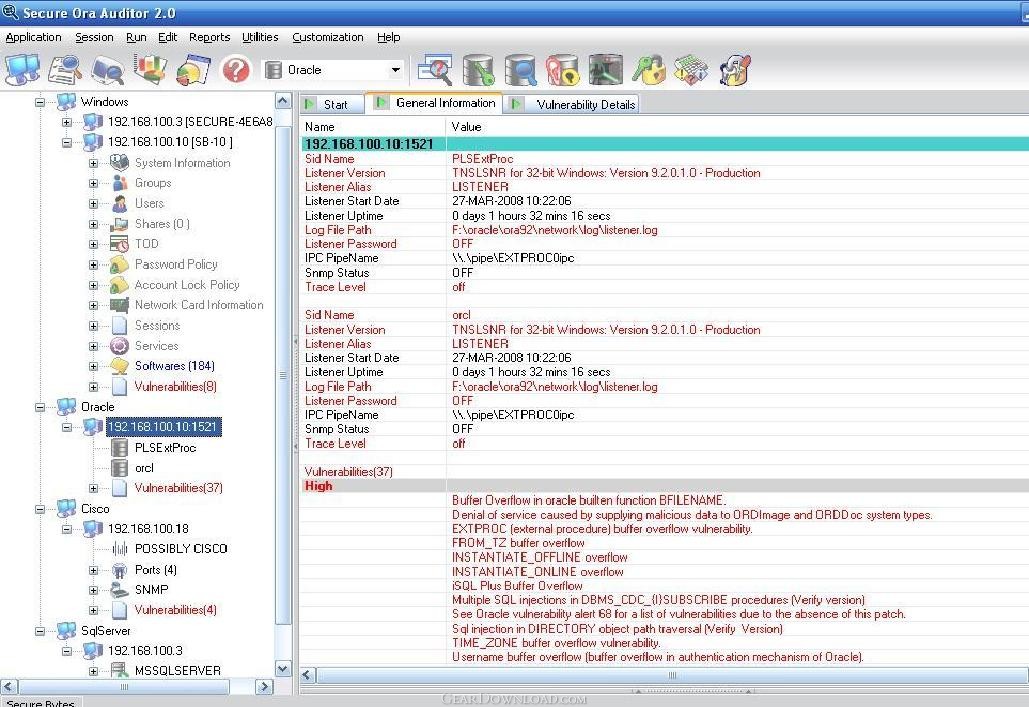Click the bar chart reports toolbar icon

(150, 70)
